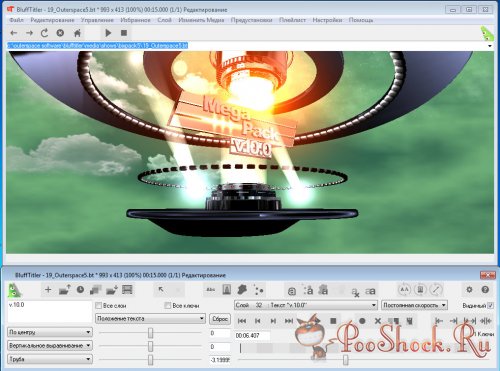Enable the 'Все ключи' checkbox
Viewport: 500px width, 371px height.
(168, 305)
